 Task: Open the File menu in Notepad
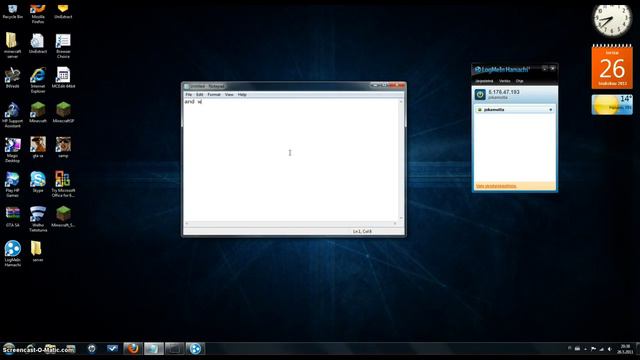pyautogui.click(x=189, y=95)
